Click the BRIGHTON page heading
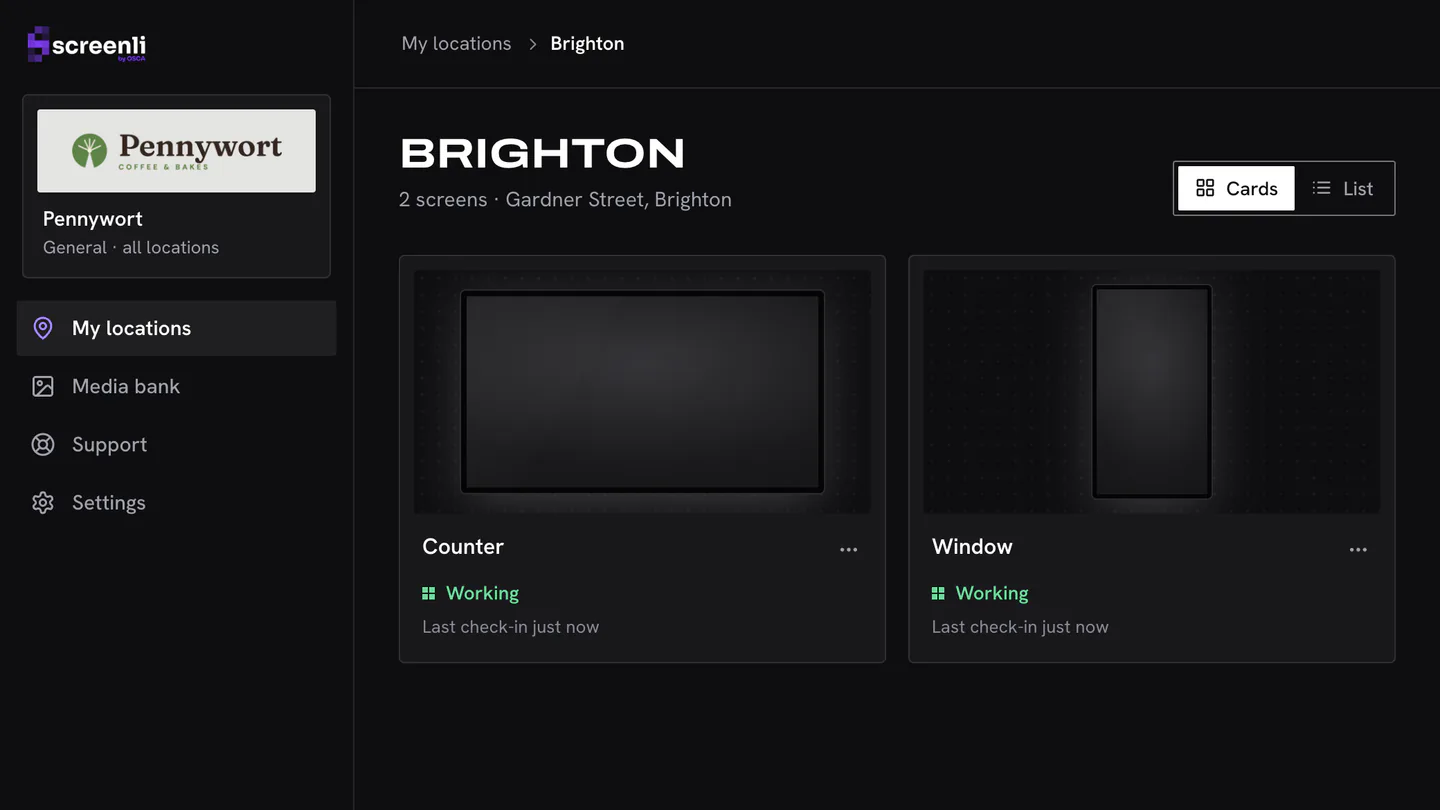Image resolution: width=1440 pixels, height=810 pixels. (x=542, y=153)
